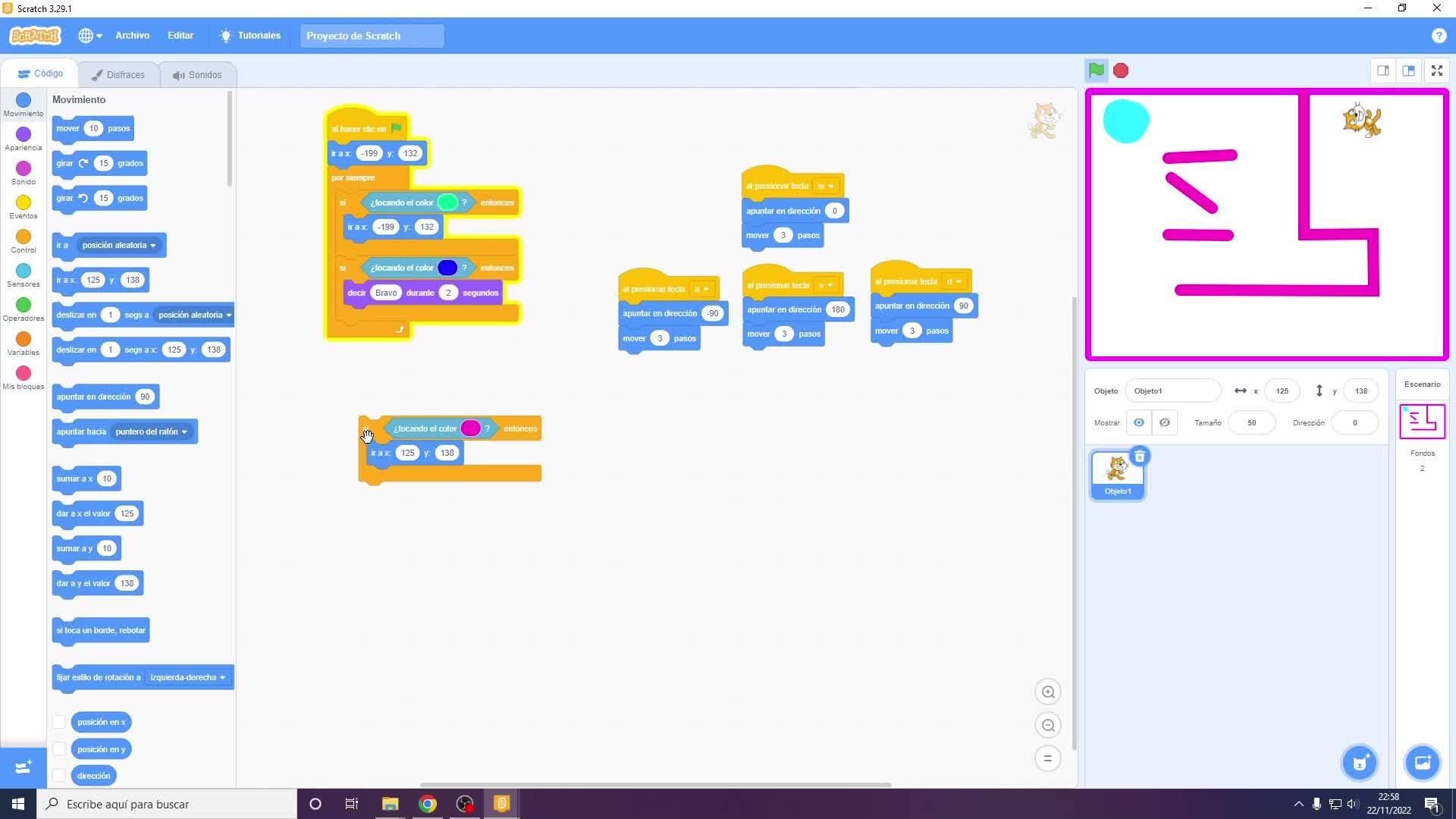Click the green flag to run project
The height and width of the screenshot is (819, 1456).
[1096, 71]
